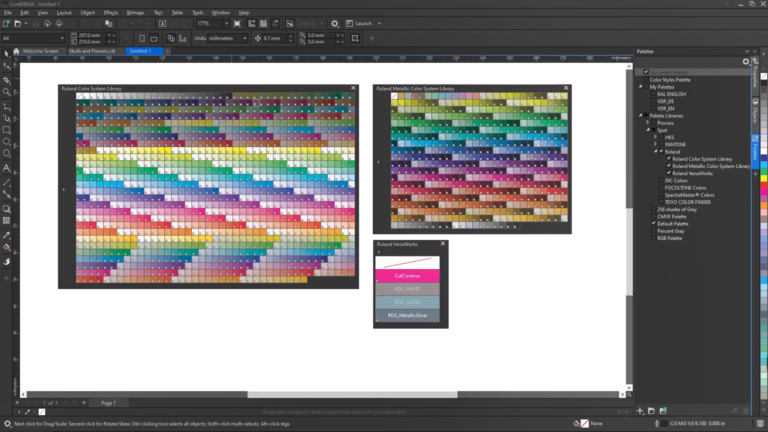Select the Freehand curve tool
768x432 pixels.
pos(6,106)
